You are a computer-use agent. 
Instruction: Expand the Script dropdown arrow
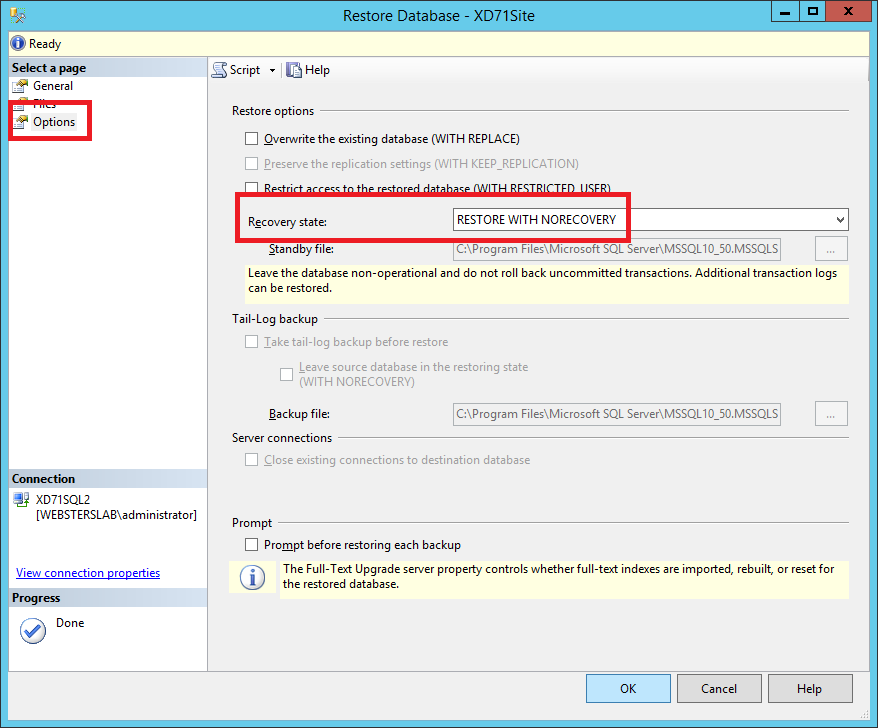[272, 70]
